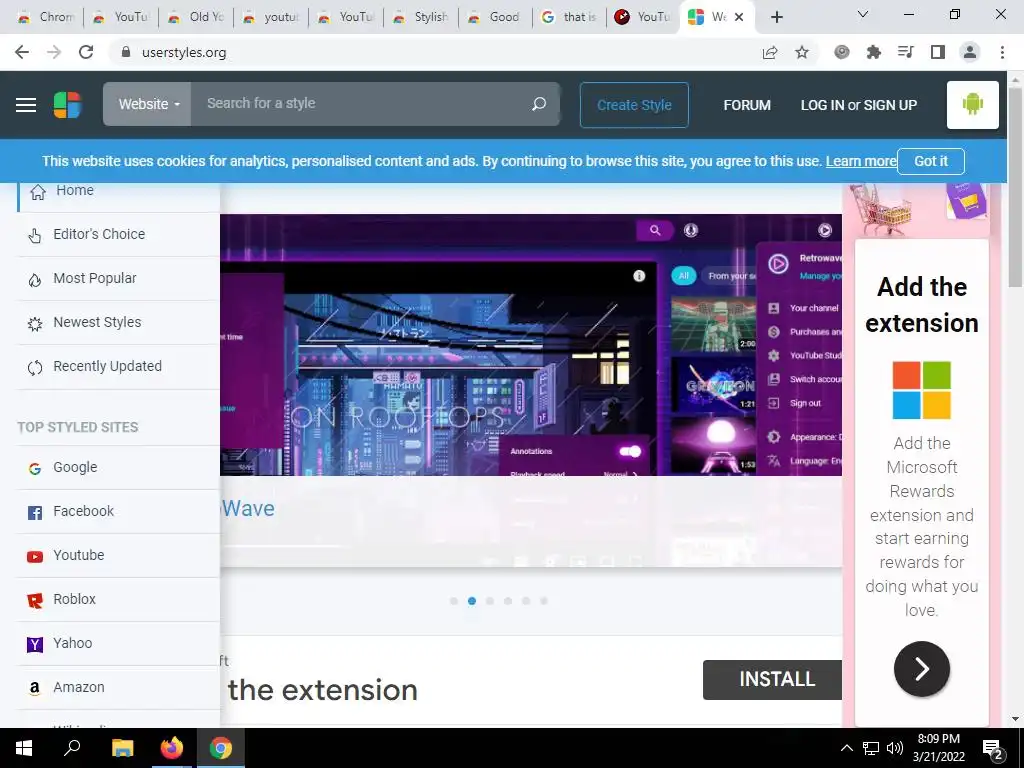The height and width of the screenshot is (768, 1024).
Task: Open Chrome three-dot menu
Action: tap(1002, 52)
